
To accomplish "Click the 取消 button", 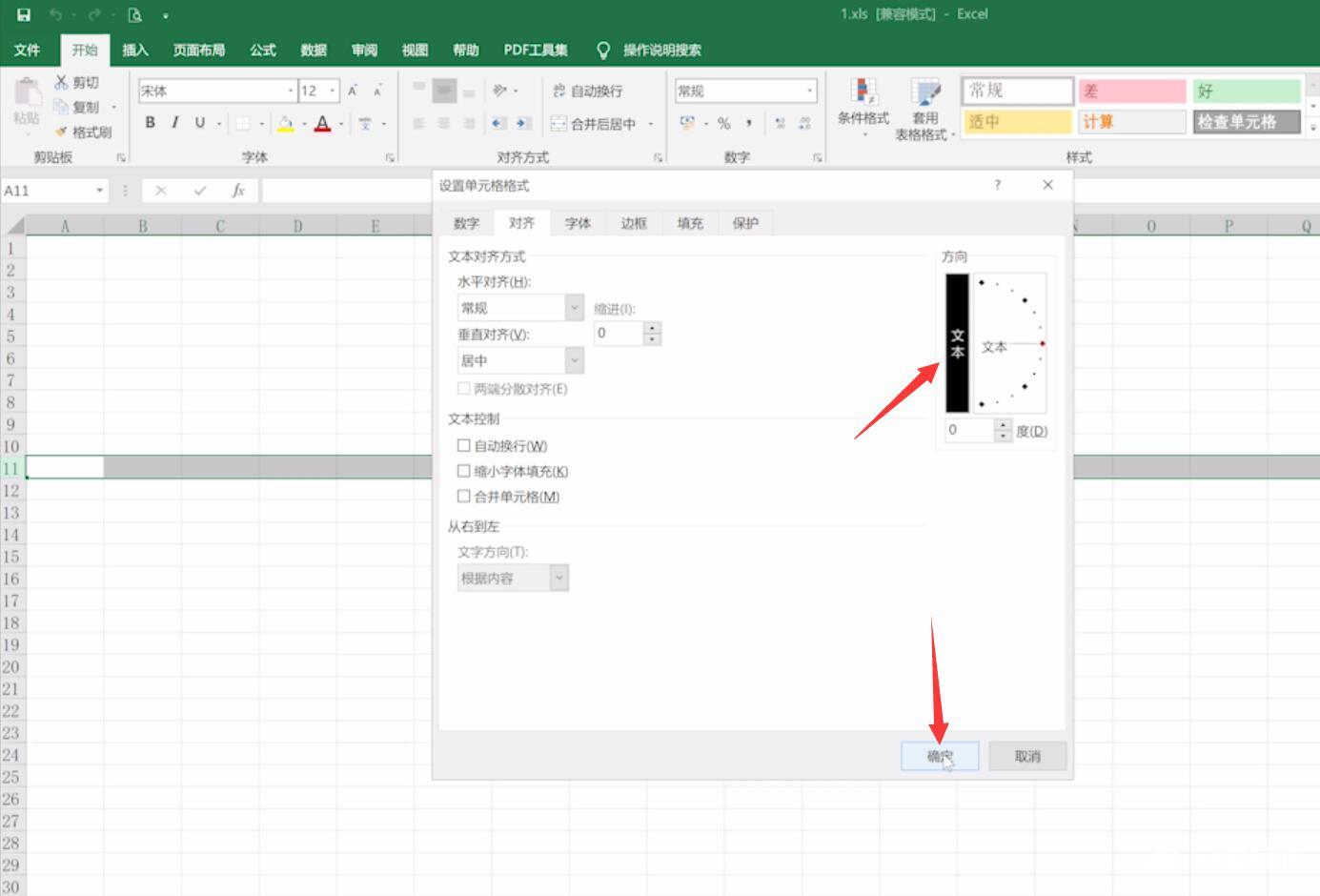I will 1027,756.
